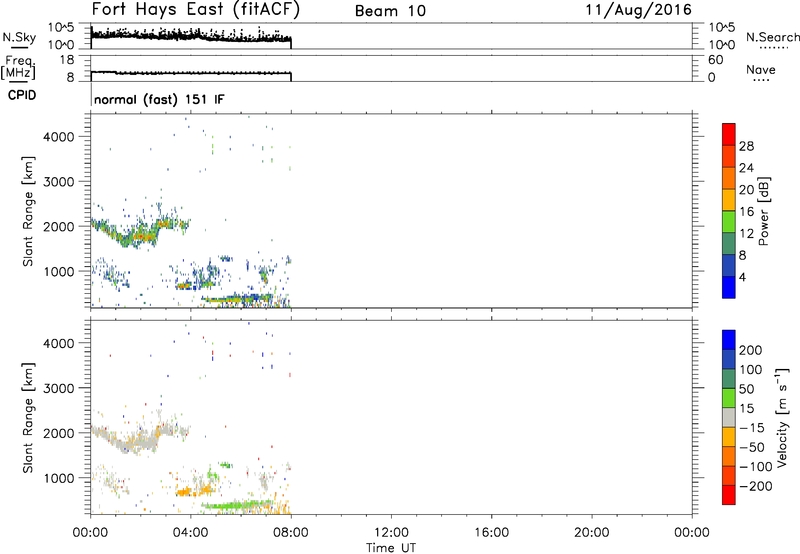Viewport: 800px width, 554px height.
Task: Click the Power [dB] colorbar label
Action: 763,211
